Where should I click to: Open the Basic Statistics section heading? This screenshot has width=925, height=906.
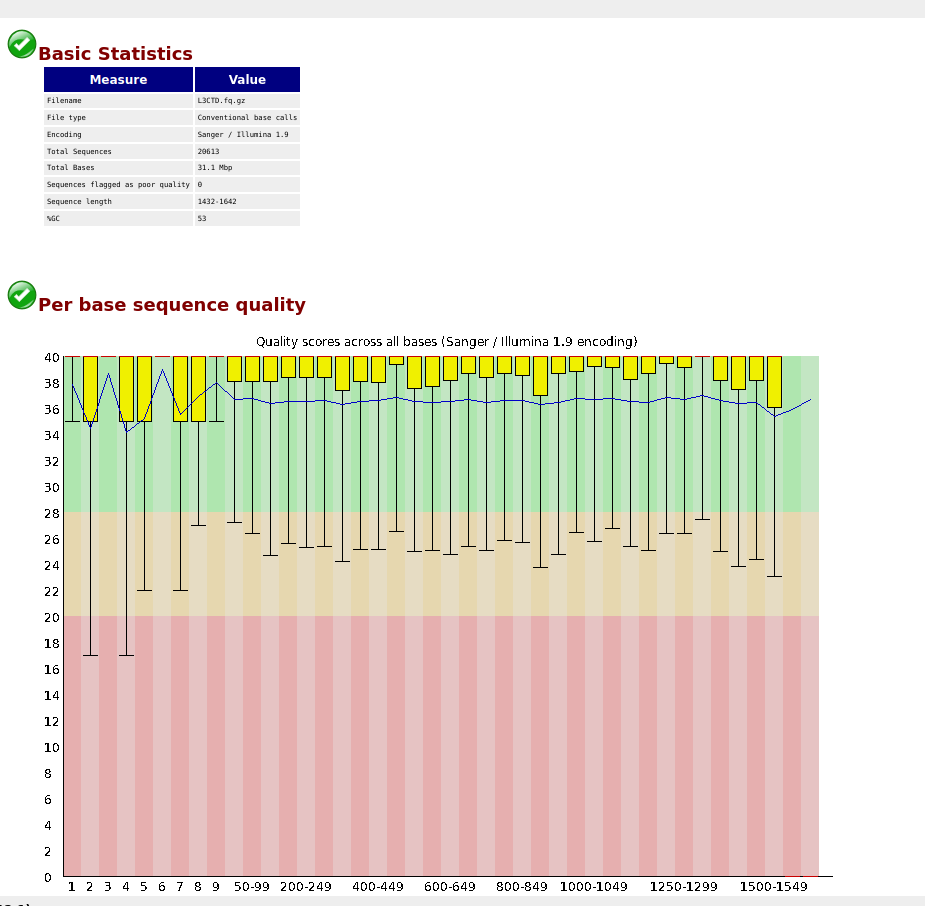coord(115,54)
